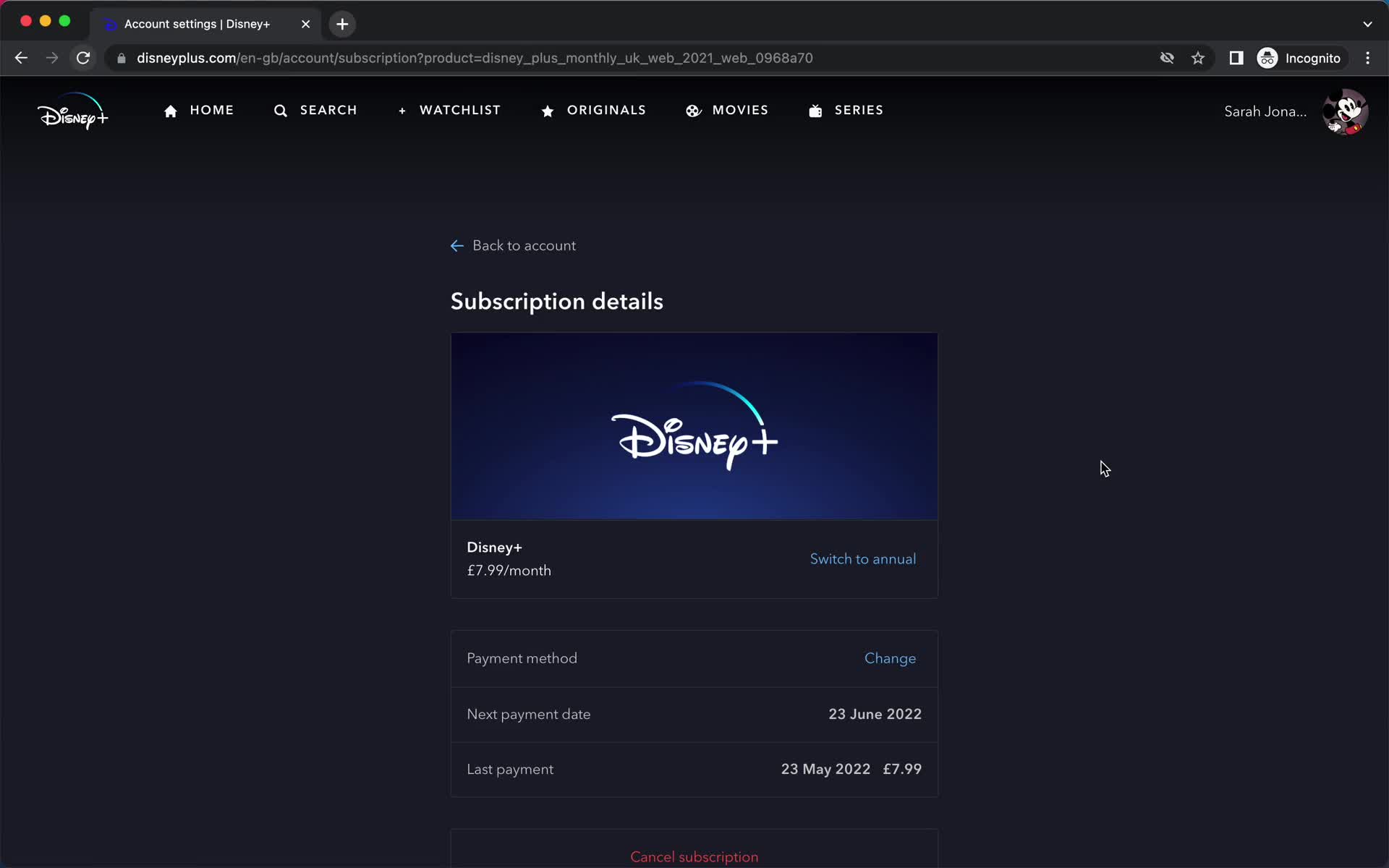1389x868 pixels.
Task: Open the Search tool
Action: click(x=315, y=110)
